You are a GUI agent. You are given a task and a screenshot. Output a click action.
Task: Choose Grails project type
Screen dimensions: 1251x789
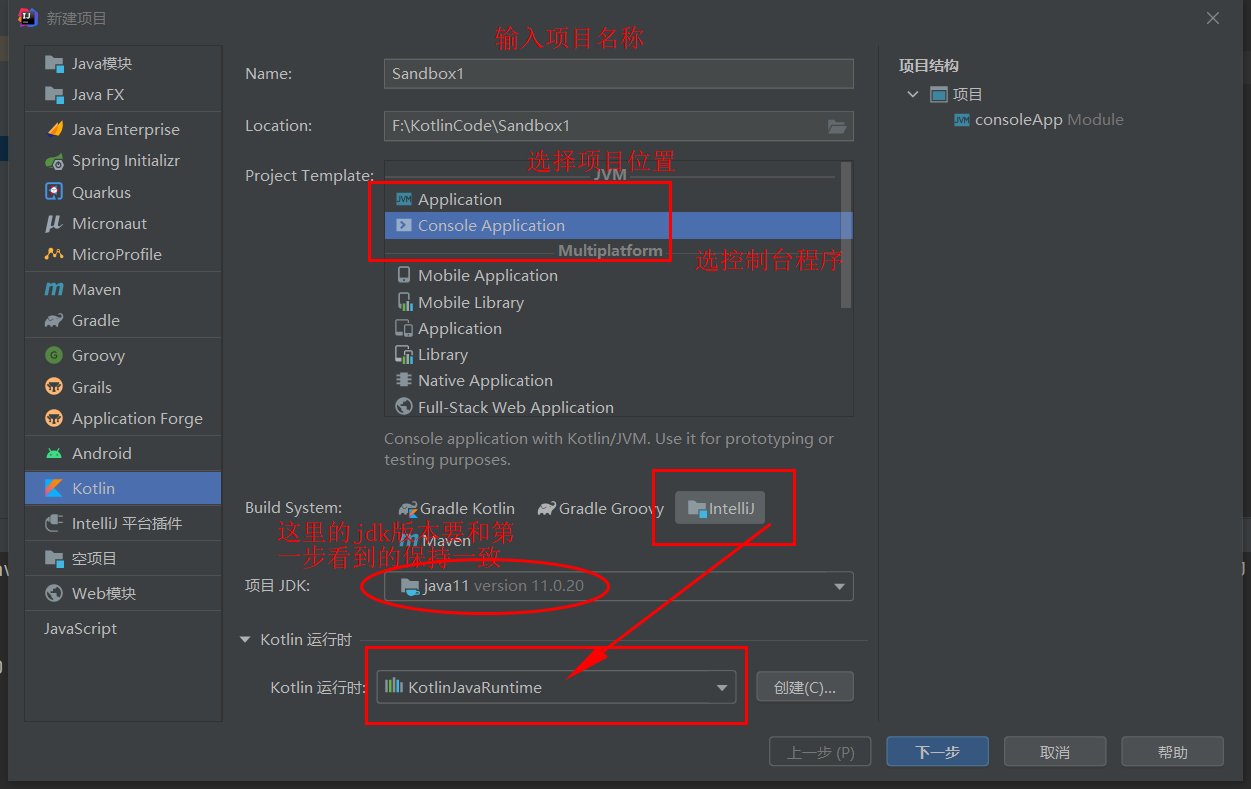coord(123,387)
